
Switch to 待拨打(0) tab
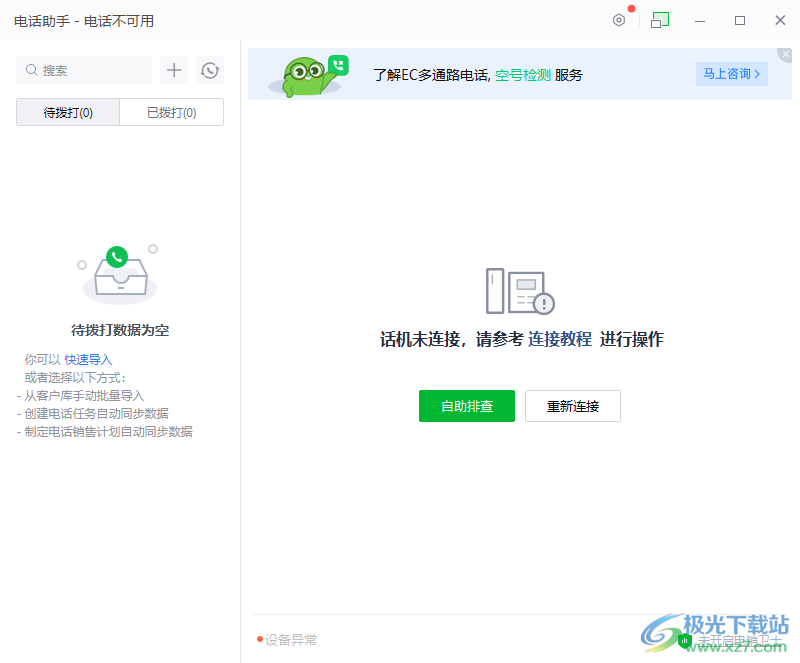tap(68, 112)
